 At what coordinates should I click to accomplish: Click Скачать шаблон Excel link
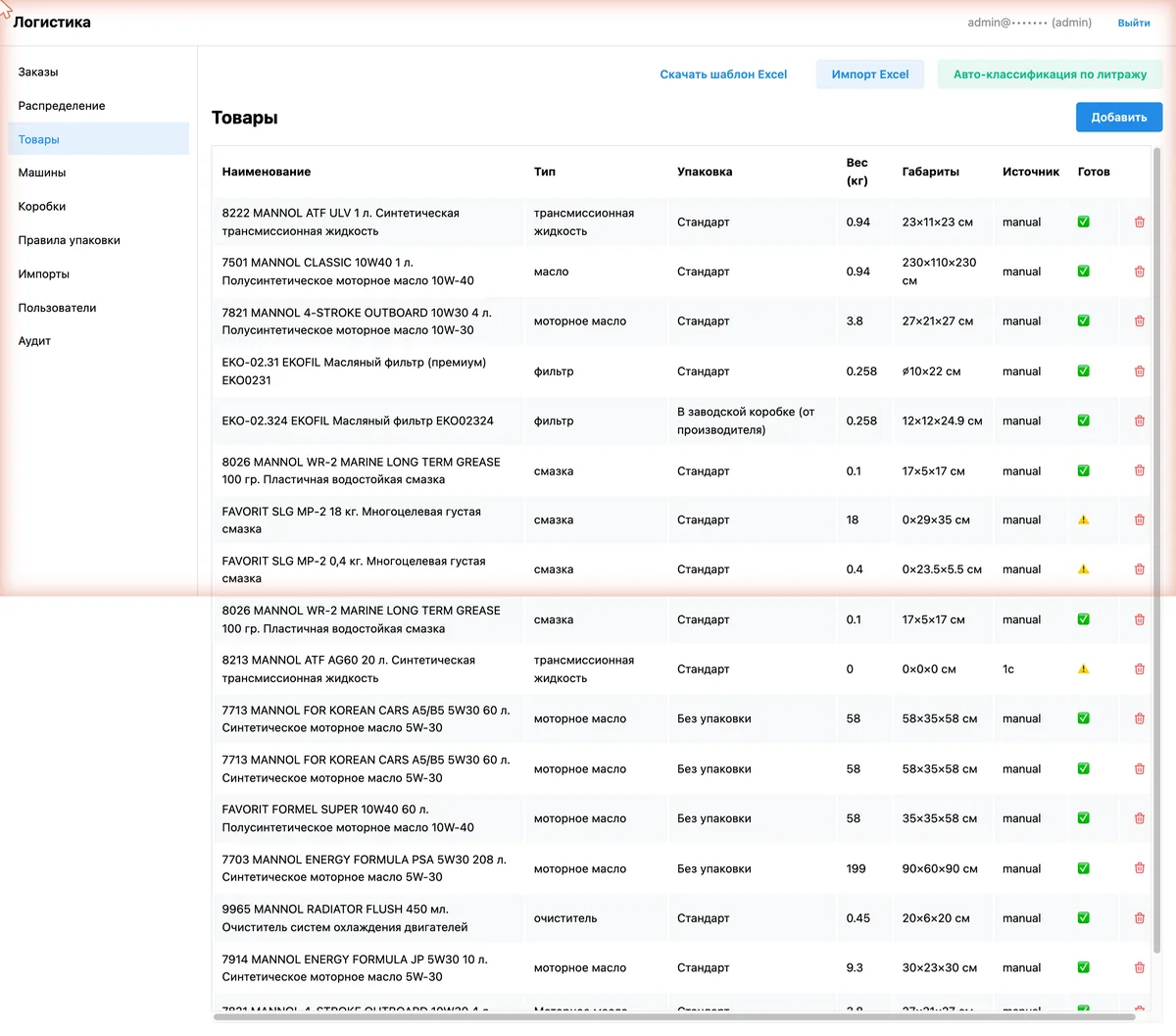(x=723, y=74)
